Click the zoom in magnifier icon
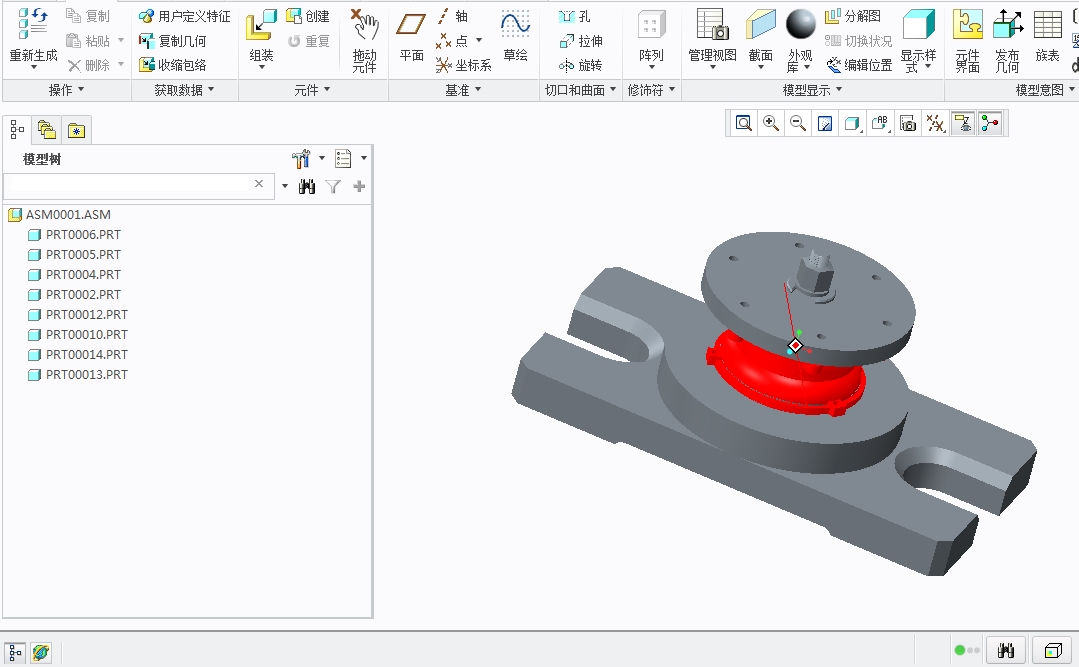This screenshot has height=667, width=1079. [x=771, y=123]
